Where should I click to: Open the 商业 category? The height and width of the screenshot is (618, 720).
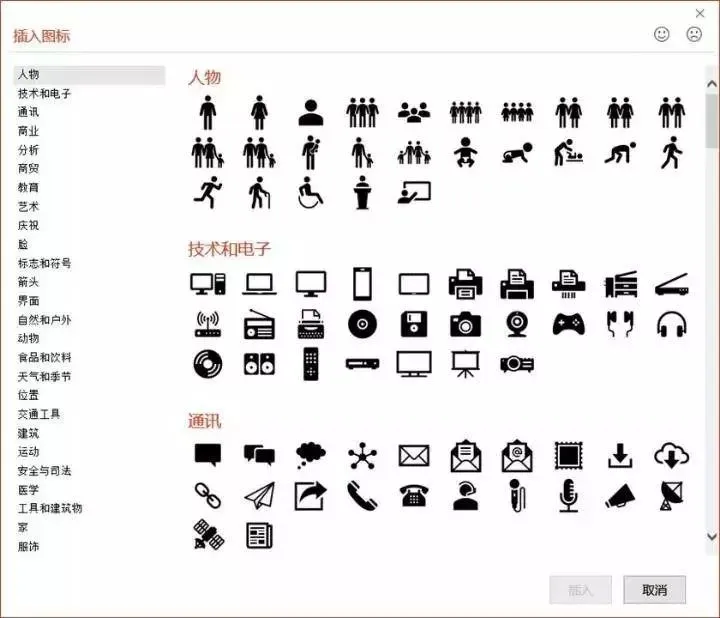28,131
